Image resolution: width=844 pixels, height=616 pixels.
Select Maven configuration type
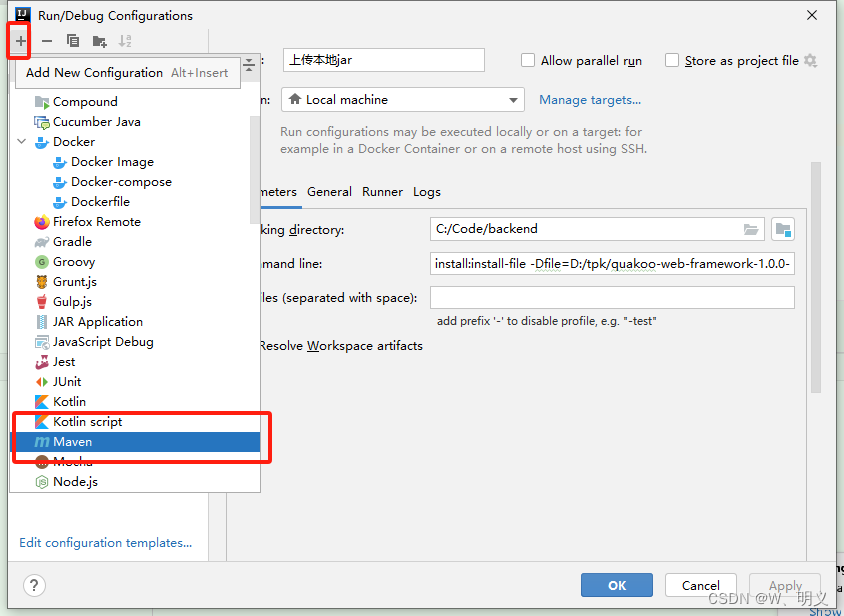[135, 442]
